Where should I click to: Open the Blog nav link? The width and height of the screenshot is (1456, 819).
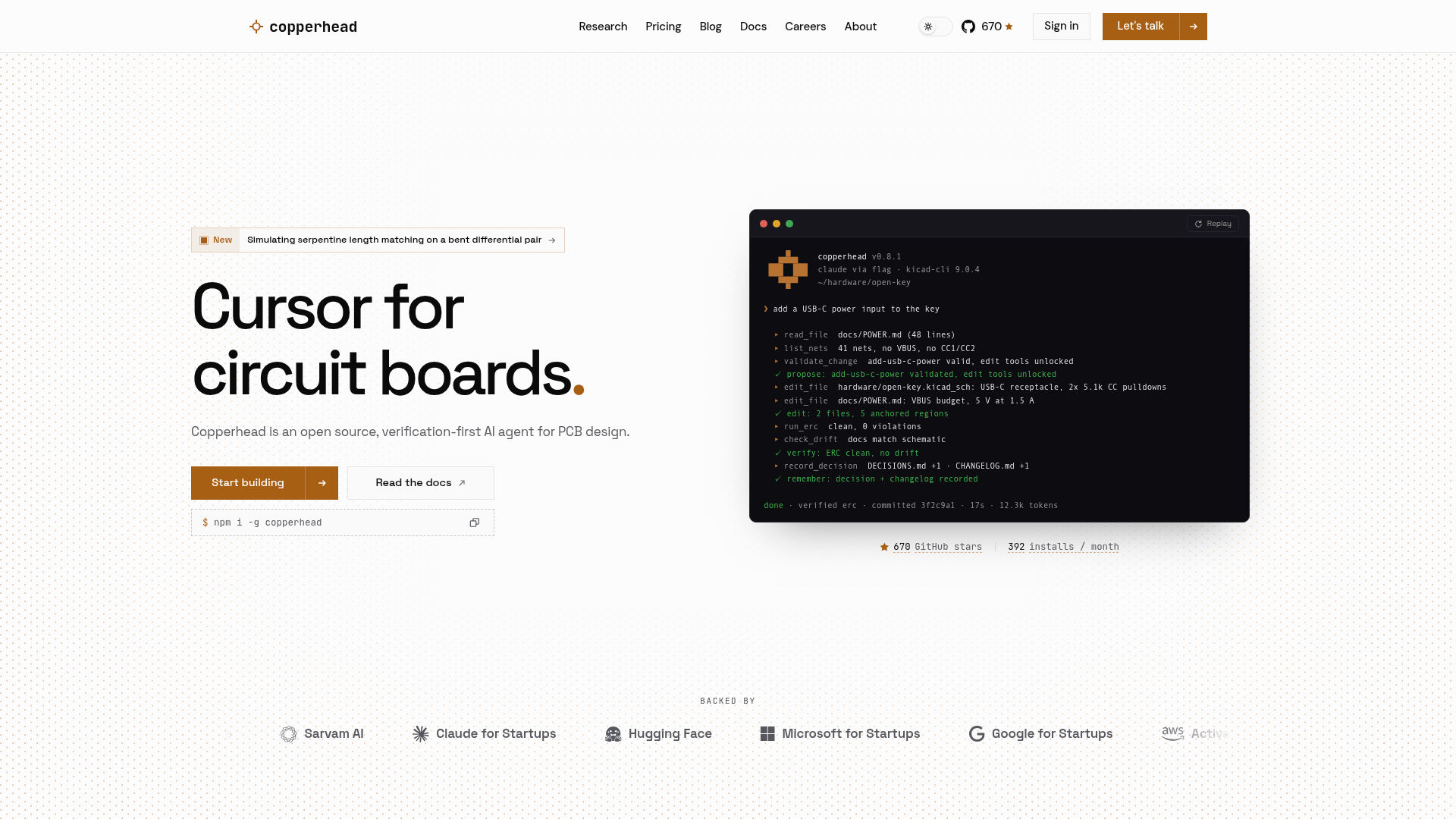pyautogui.click(x=711, y=27)
